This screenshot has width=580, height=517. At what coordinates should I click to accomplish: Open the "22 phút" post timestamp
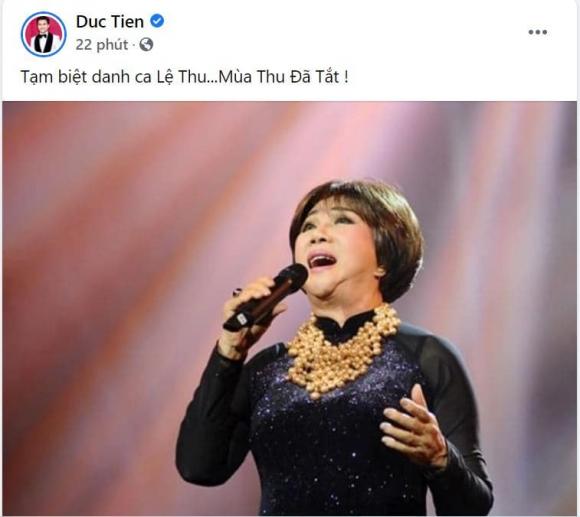pos(102,45)
